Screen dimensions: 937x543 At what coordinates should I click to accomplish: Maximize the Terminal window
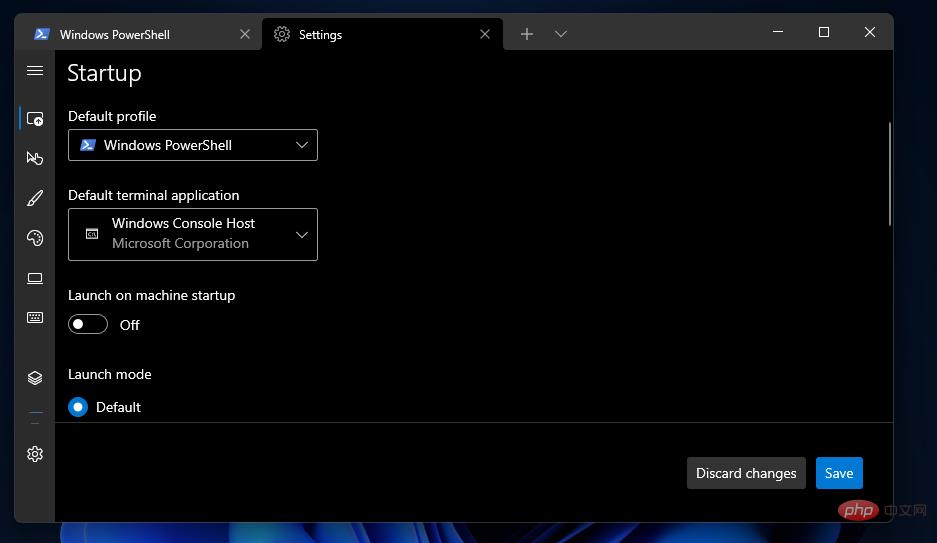point(824,32)
